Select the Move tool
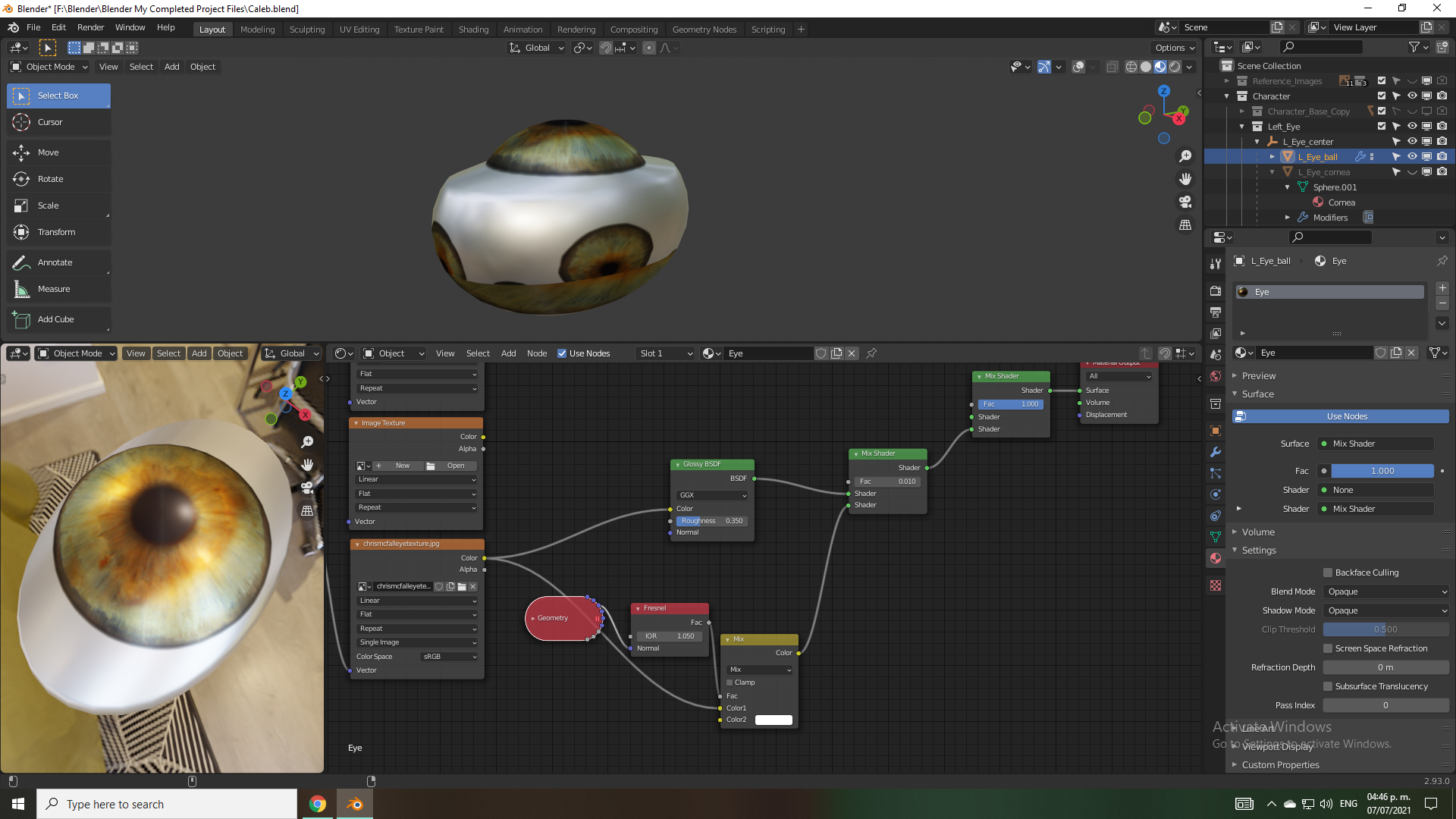This screenshot has width=1456, height=819. click(x=49, y=152)
